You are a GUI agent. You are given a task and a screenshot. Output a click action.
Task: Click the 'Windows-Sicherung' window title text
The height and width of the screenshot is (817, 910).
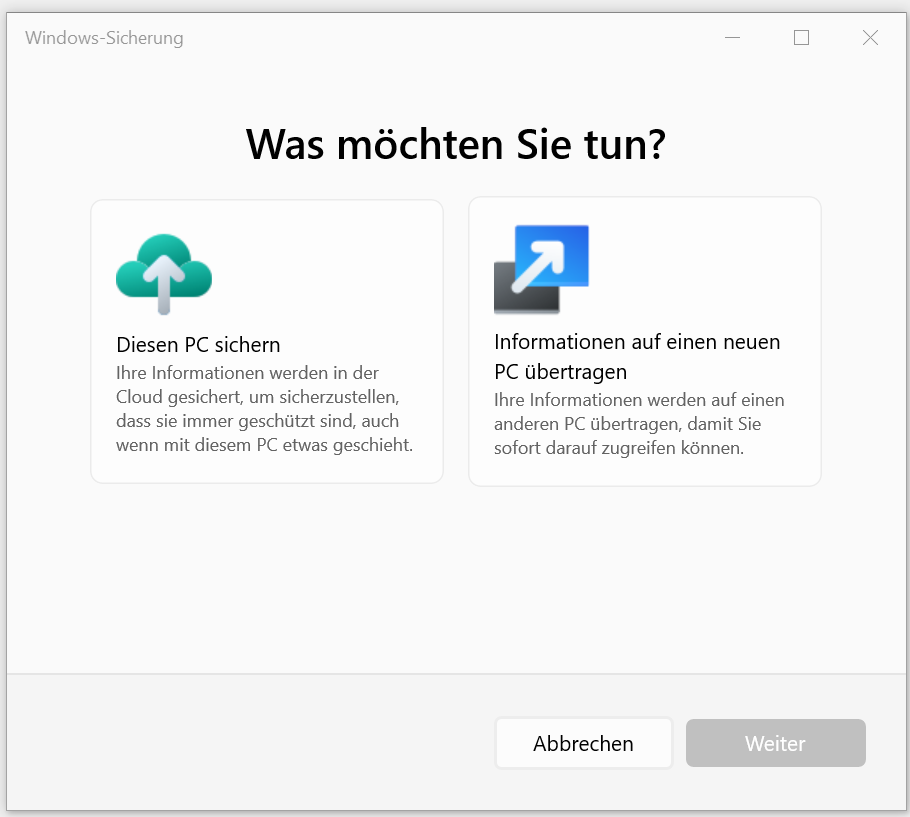point(104,38)
